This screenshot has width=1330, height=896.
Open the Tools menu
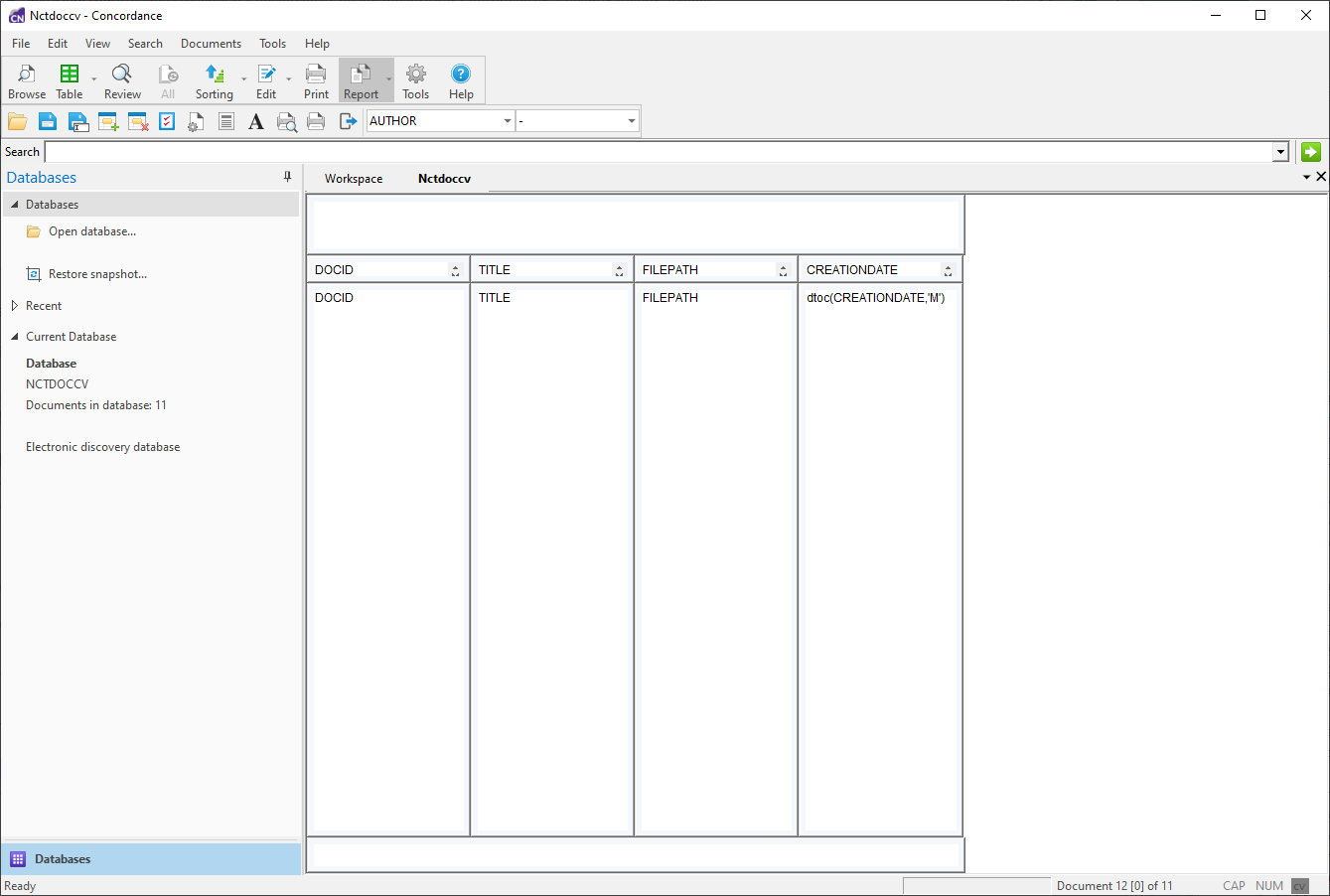pyautogui.click(x=272, y=44)
